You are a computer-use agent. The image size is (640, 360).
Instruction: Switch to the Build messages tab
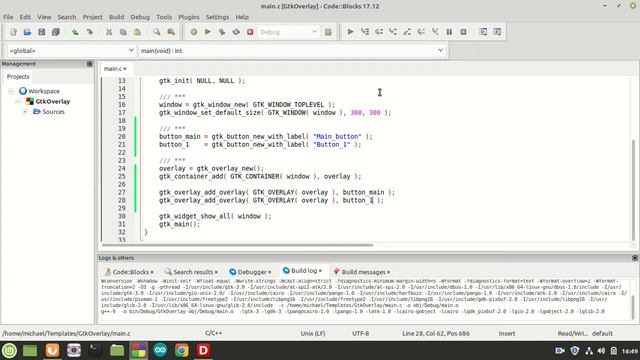coord(362,272)
